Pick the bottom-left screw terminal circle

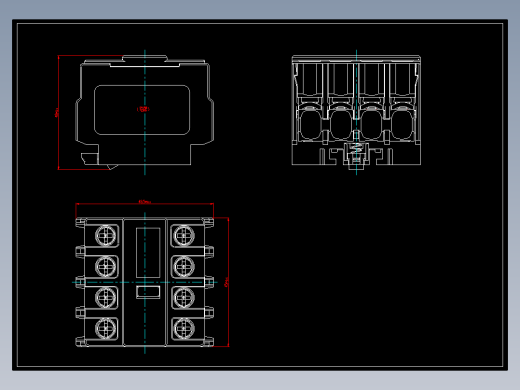[x=106, y=328]
